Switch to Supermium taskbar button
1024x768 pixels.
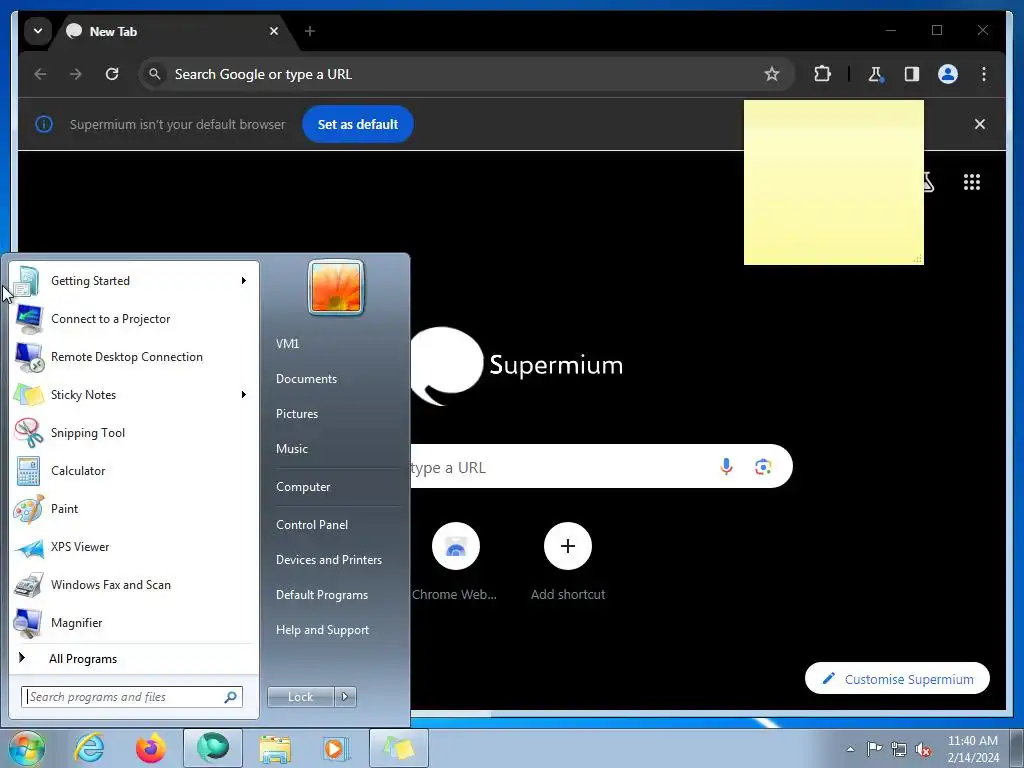point(213,748)
